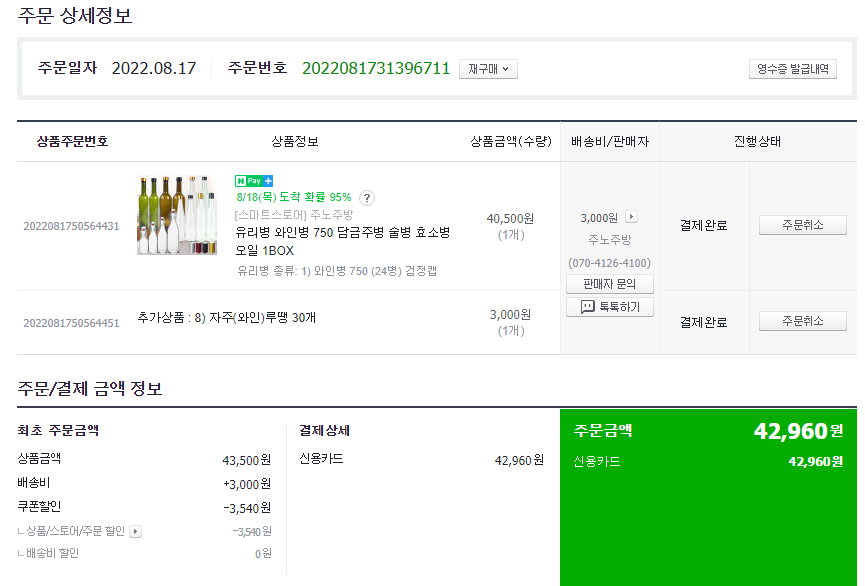Open the wine bottle product thumbnail

(177, 215)
